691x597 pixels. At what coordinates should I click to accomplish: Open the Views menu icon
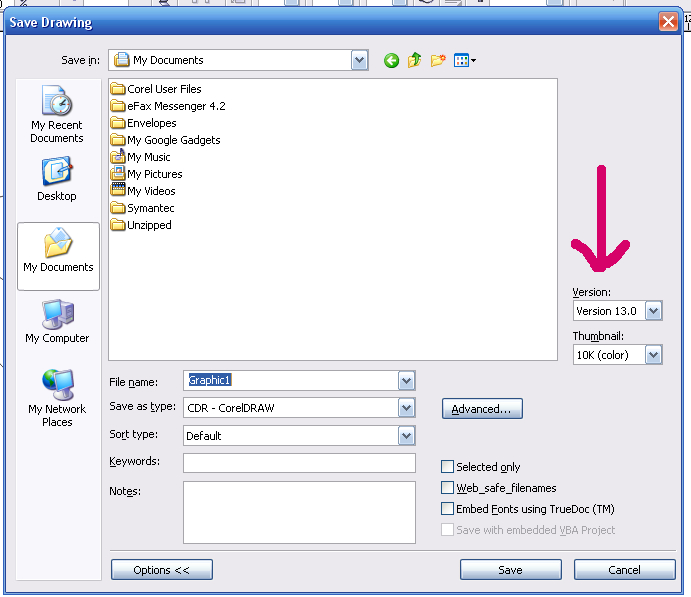point(464,60)
